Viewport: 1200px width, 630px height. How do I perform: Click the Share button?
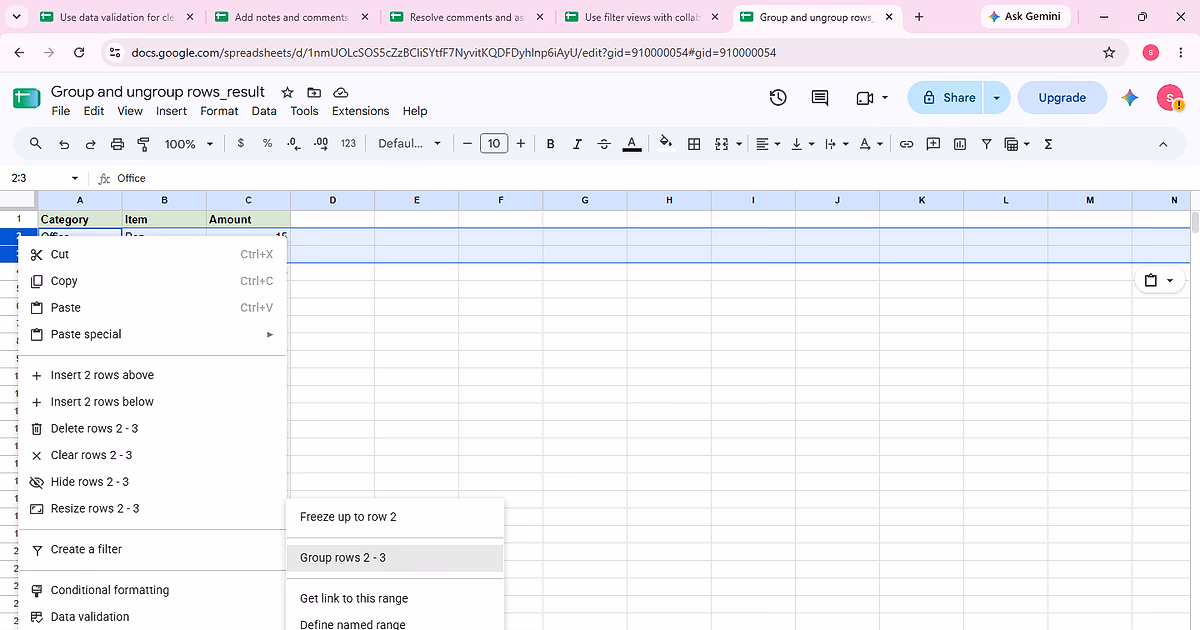(x=947, y=98)
